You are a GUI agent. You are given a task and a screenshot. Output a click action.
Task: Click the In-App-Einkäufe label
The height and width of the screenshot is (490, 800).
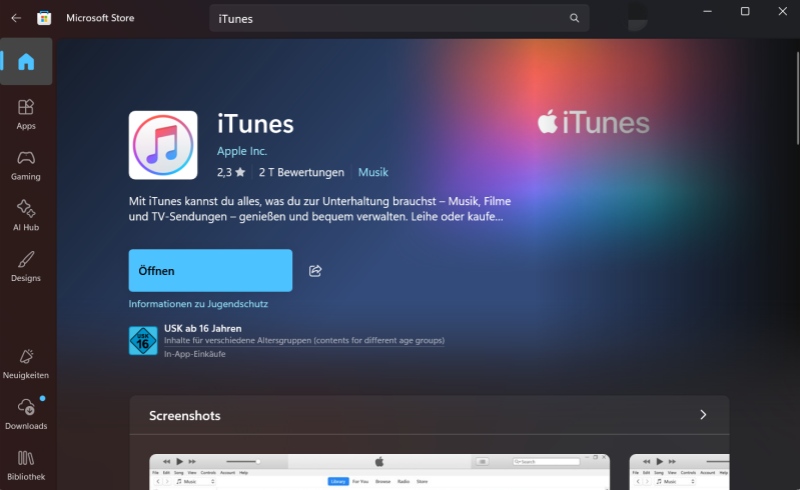point(194,354)
